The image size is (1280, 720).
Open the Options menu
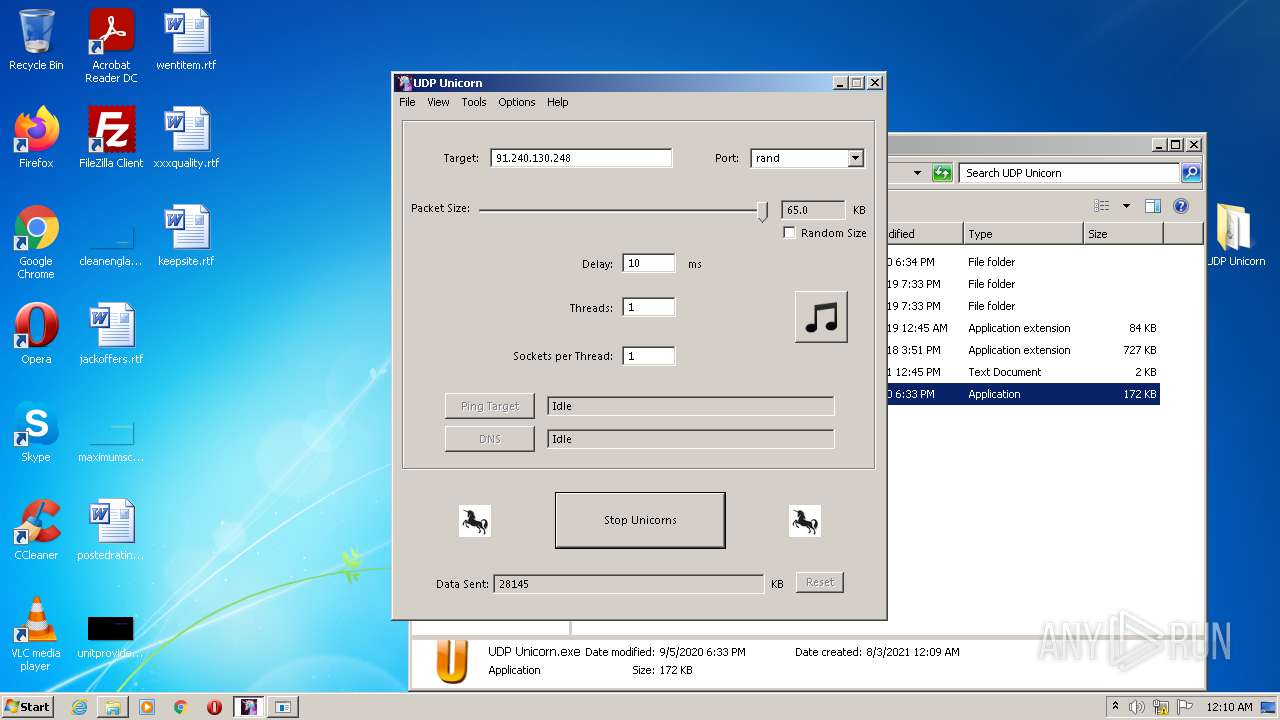[517, 102]
